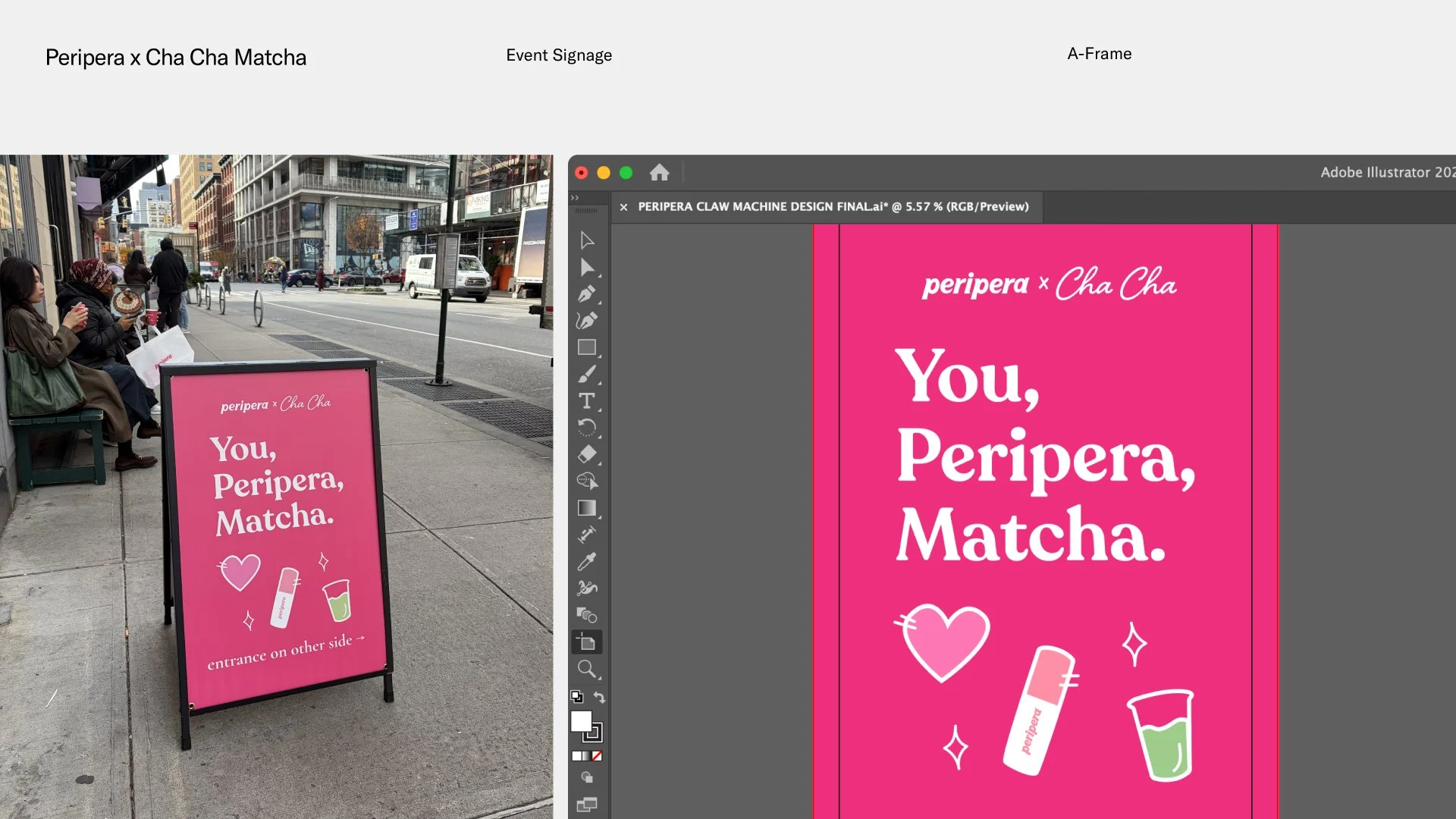
Task: Select the Type tool
Action: pos(587,401)
